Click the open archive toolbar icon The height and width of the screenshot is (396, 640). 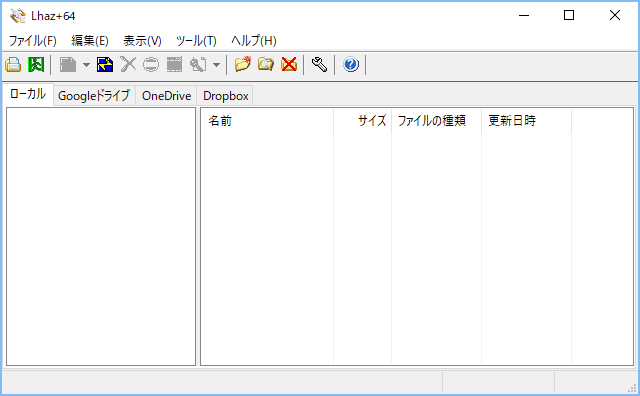tap(13, 65)
